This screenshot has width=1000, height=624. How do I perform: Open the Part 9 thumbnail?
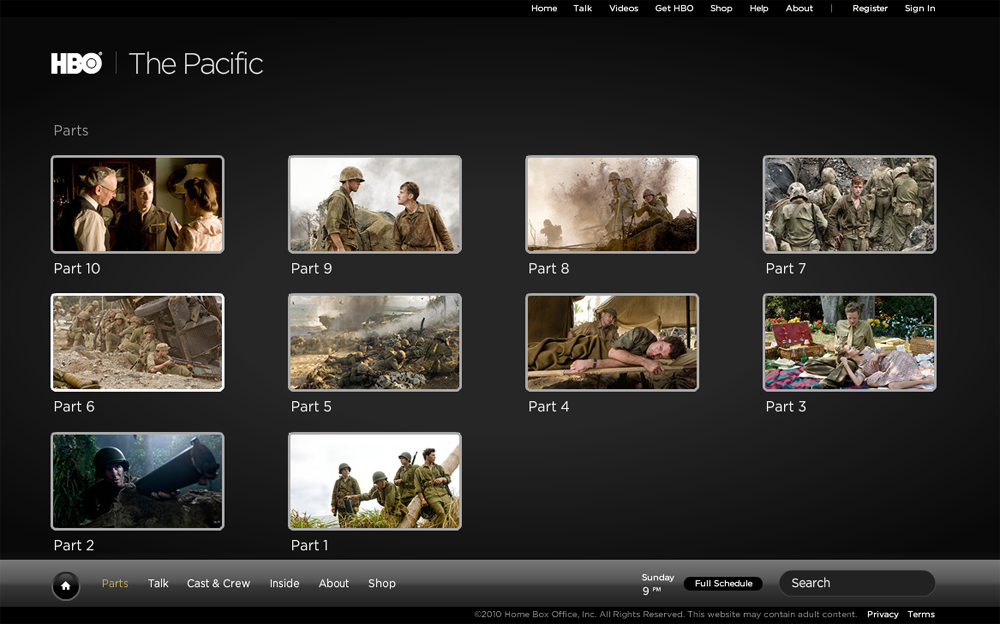(374, 204)
